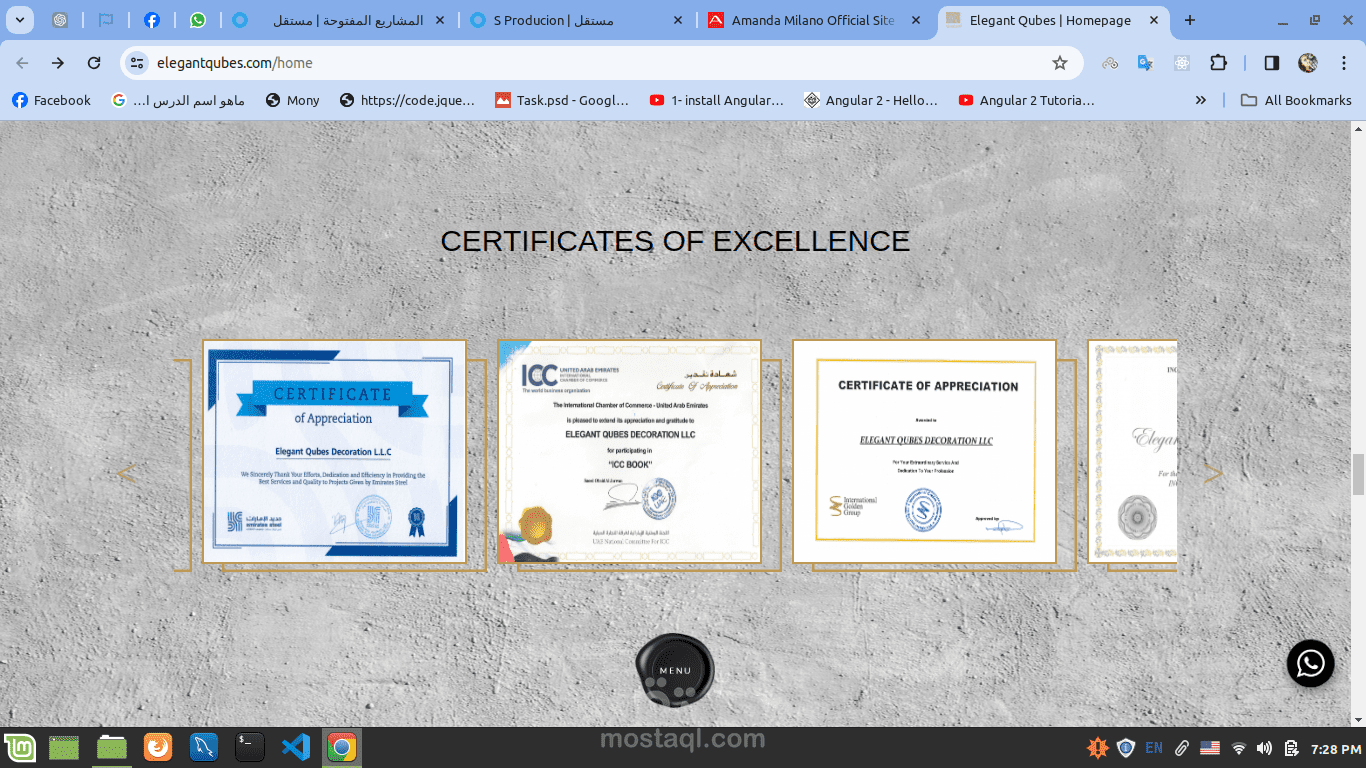Open the Google Translate extension

tap(1146, 63)
